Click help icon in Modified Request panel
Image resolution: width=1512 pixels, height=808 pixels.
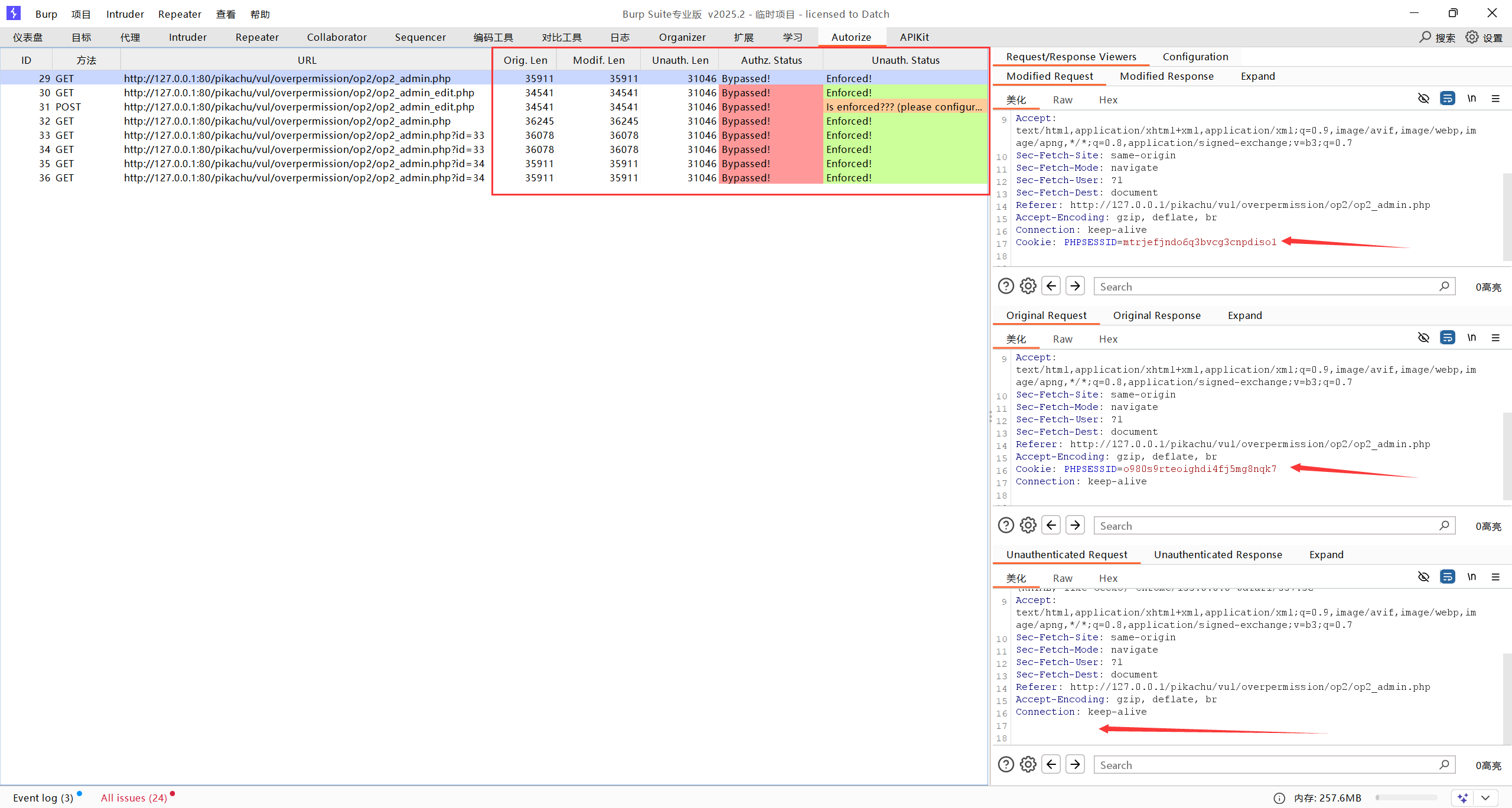point(1006,286)
